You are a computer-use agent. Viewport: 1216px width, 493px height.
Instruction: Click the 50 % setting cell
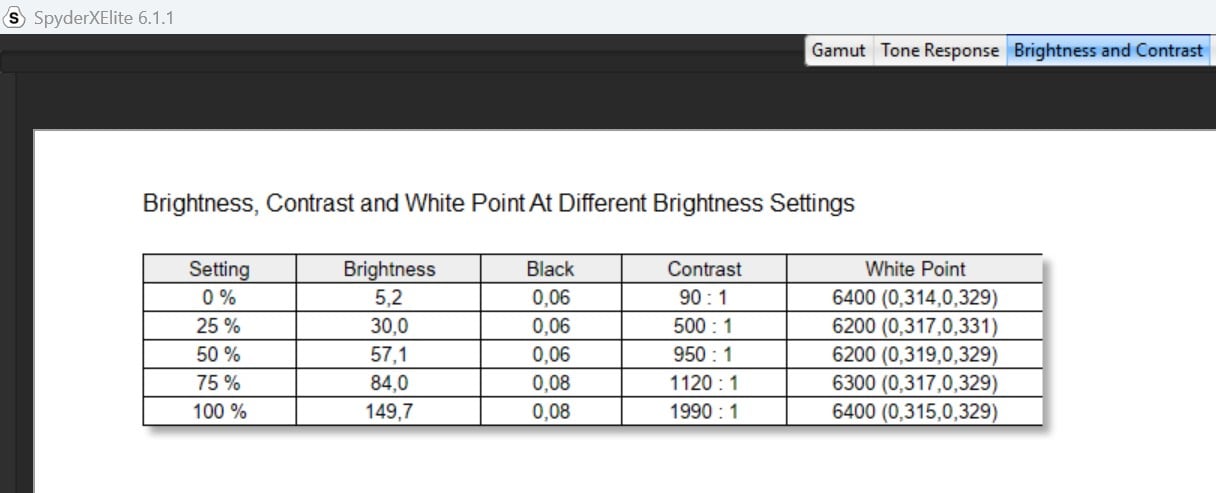point(220,354)
